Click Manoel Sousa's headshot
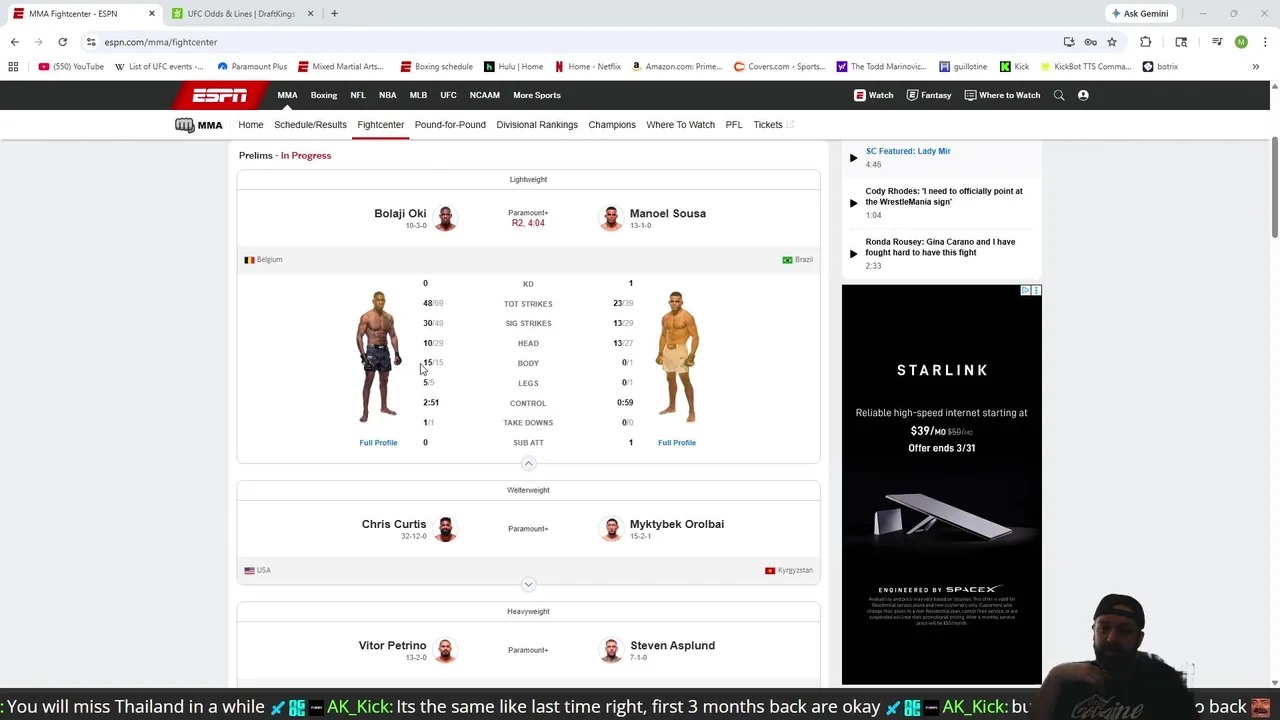This screenshot has width=1280, height=720. (611, 218)
